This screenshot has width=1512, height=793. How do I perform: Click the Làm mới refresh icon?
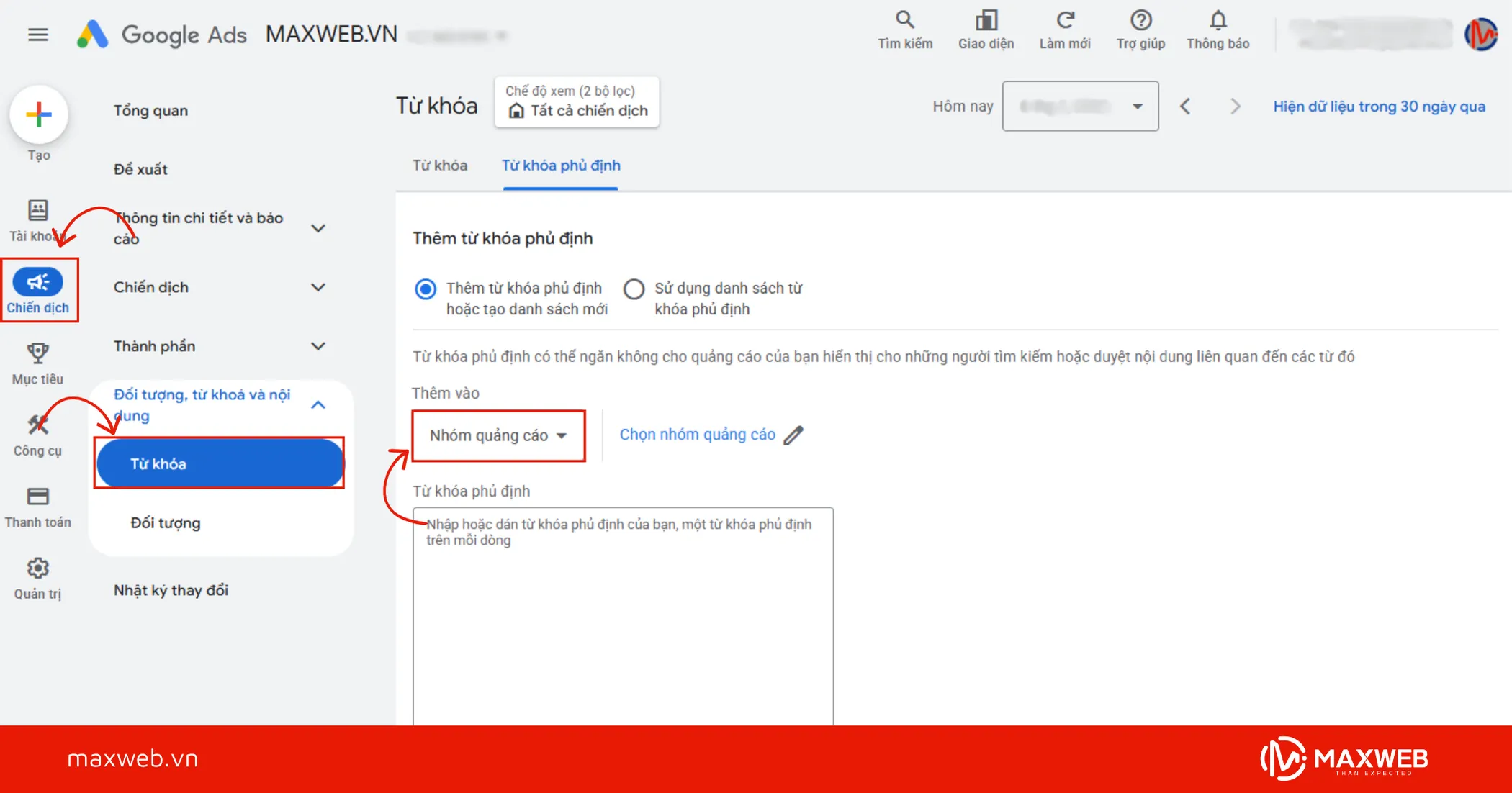point(1065,20)
